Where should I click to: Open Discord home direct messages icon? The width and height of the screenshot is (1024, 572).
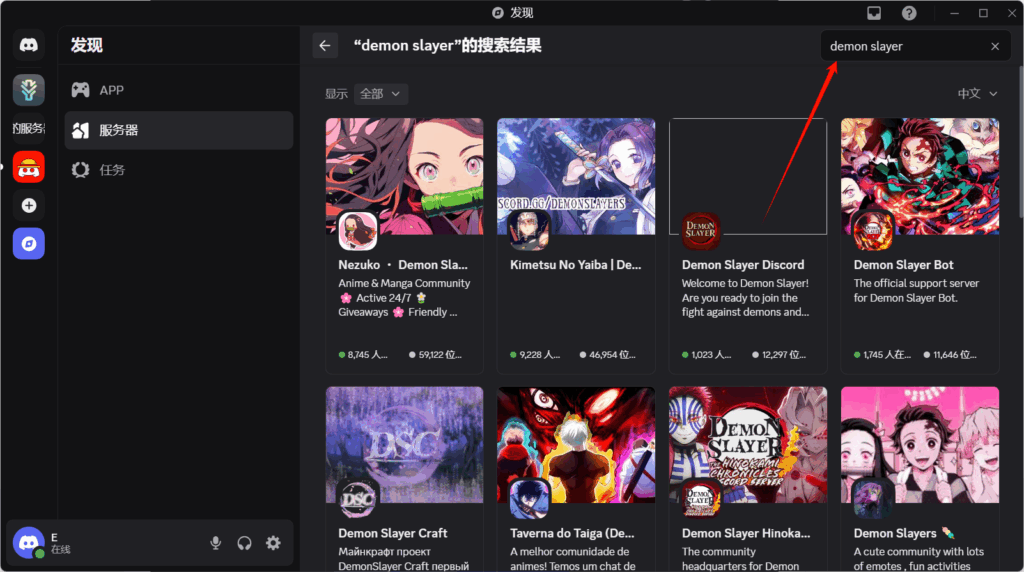click(x=29, y=45)
